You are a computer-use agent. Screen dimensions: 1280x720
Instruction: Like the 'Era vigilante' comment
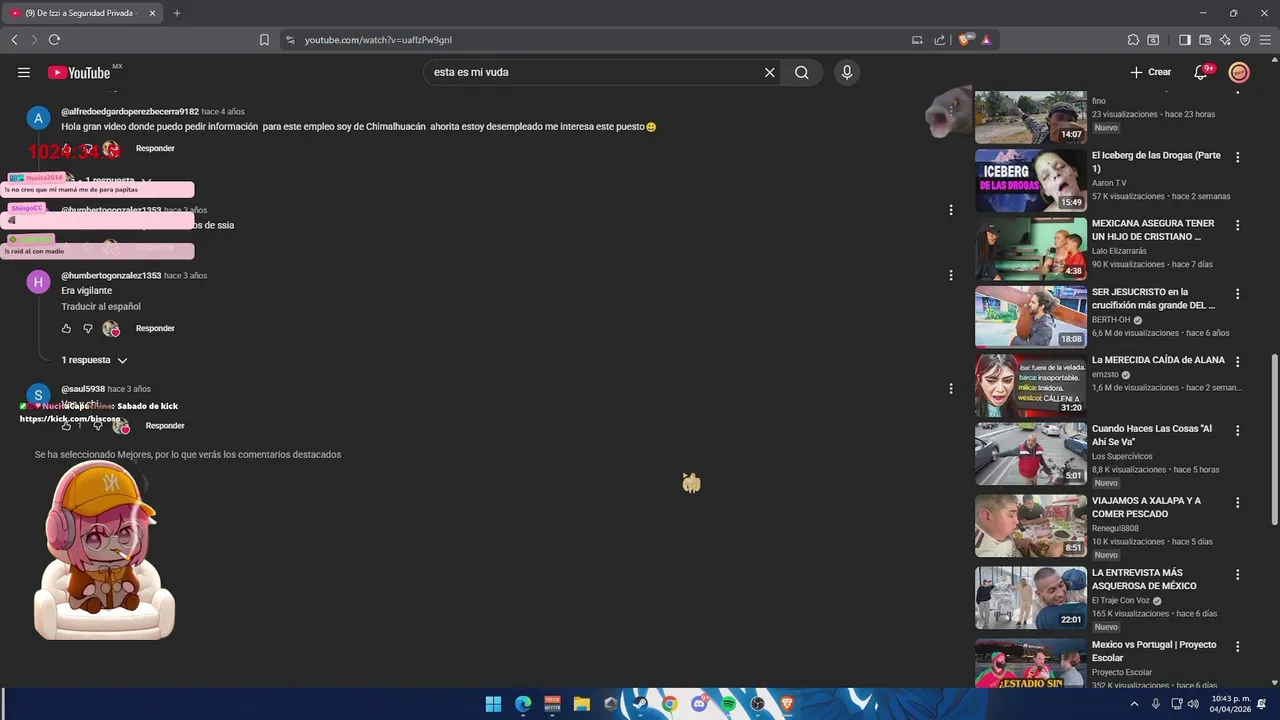(66, 328)
